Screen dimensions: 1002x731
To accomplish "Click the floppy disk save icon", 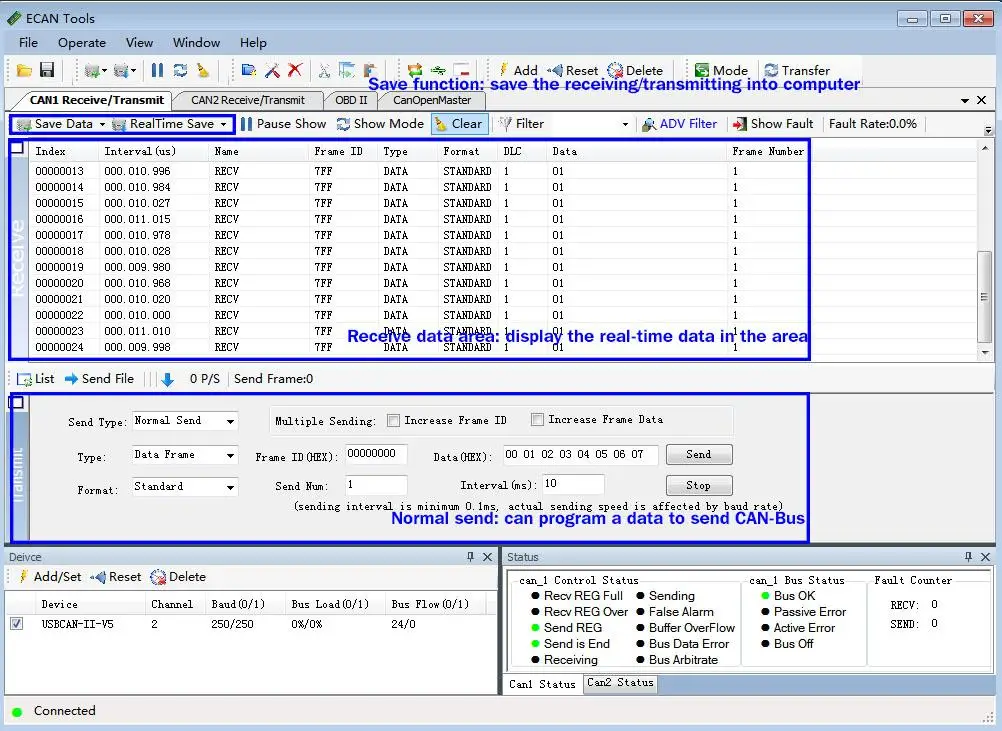I will [47, 70].
